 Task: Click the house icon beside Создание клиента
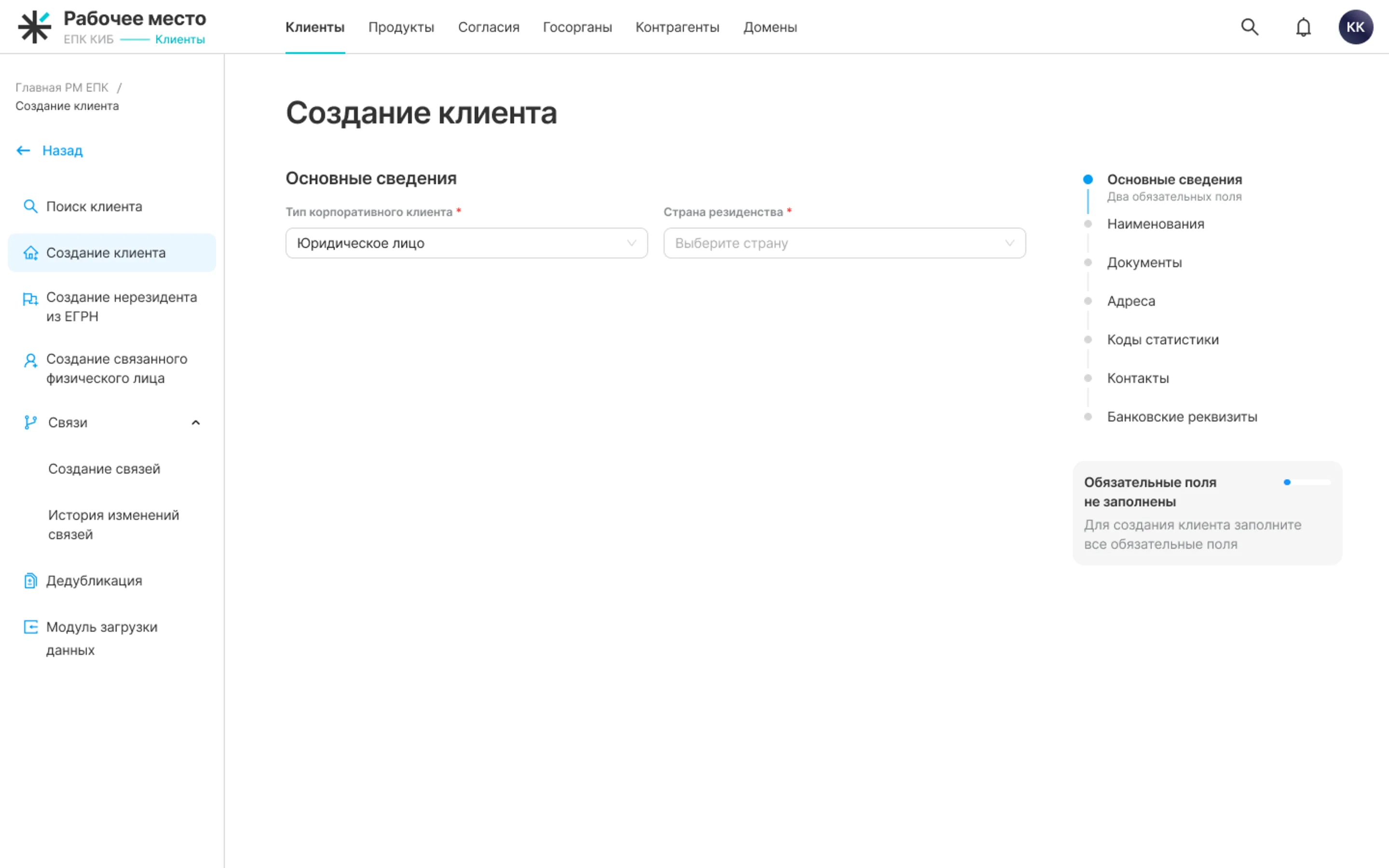click(30, 253)
